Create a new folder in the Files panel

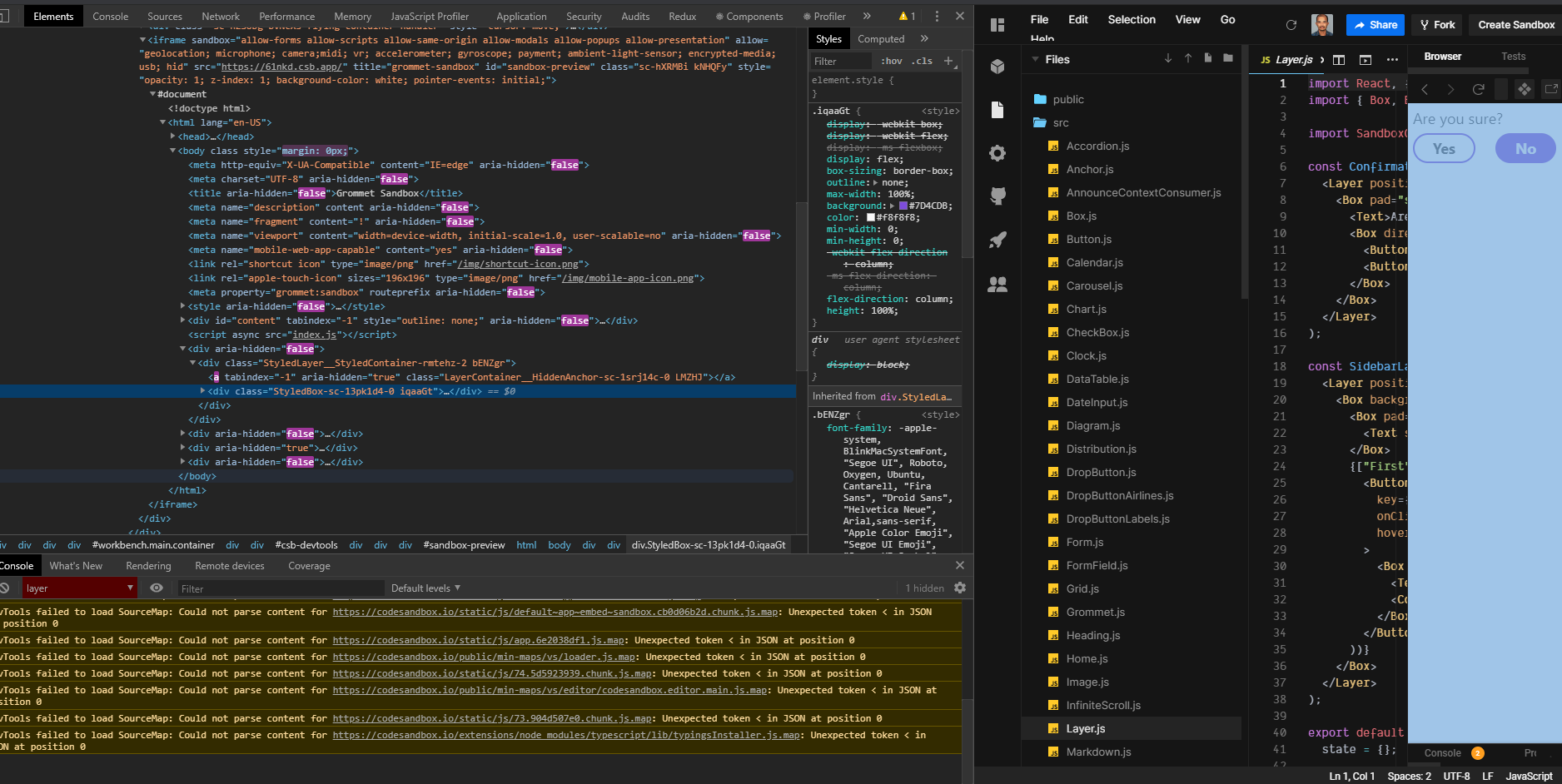[1227, 58]
